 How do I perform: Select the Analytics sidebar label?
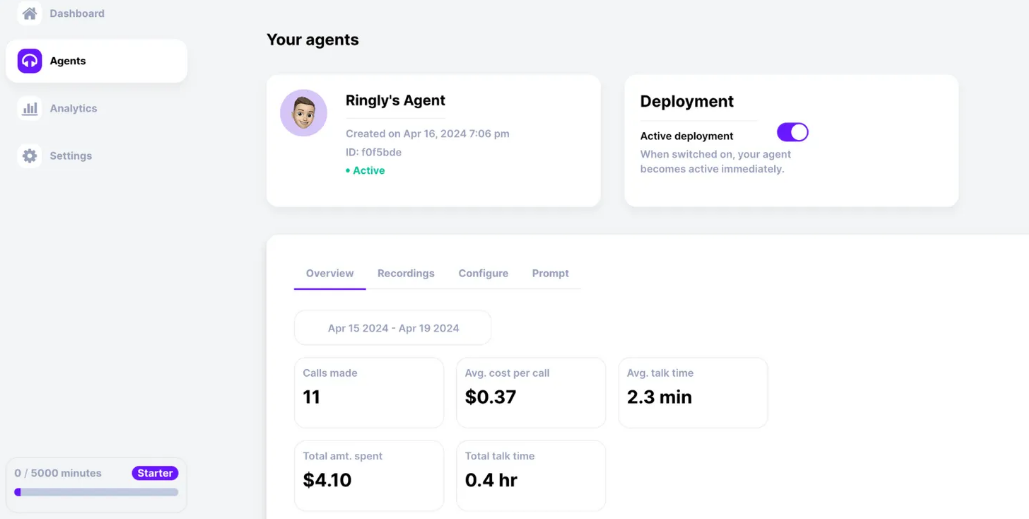coord(74,108)
